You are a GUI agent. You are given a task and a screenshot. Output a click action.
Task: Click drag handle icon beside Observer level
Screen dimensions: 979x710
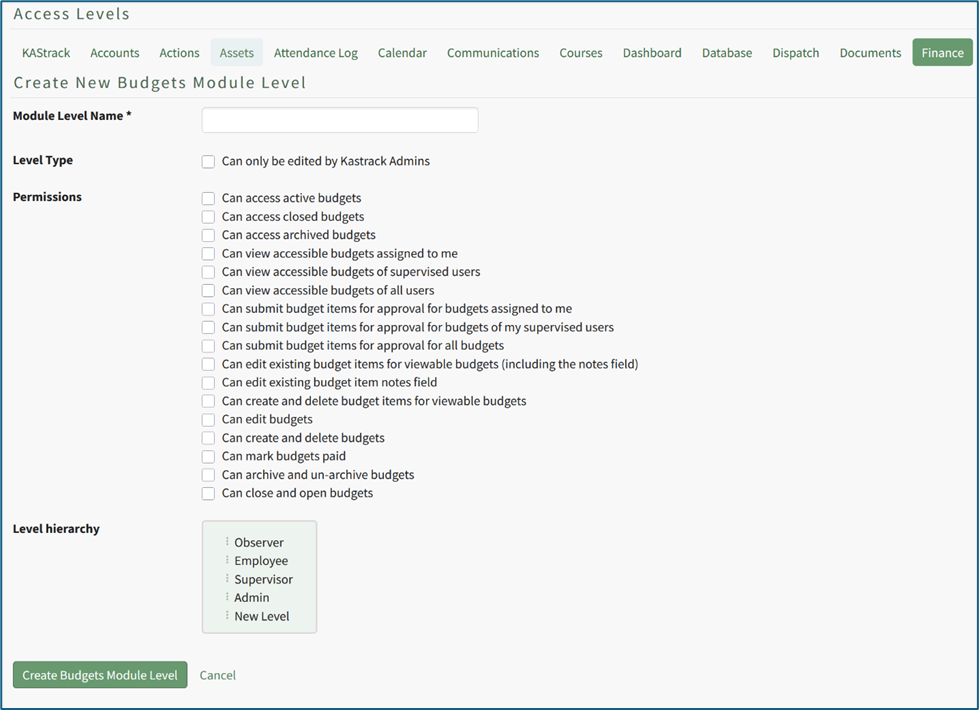(x=227, y=542)
